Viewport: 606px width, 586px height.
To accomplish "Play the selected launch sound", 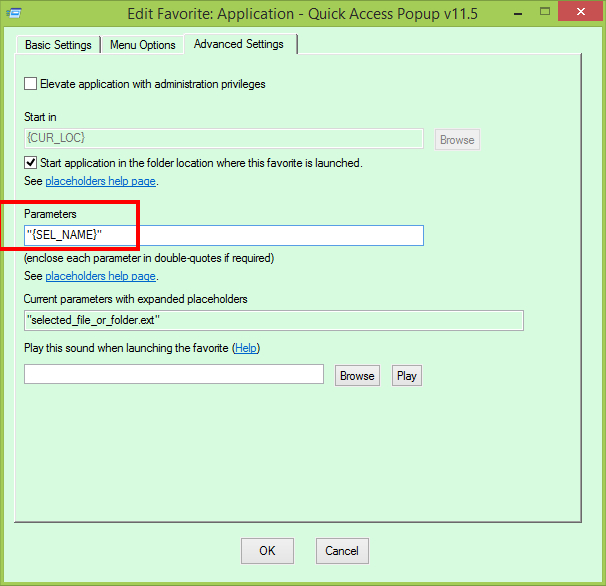I will pos(407,376).
